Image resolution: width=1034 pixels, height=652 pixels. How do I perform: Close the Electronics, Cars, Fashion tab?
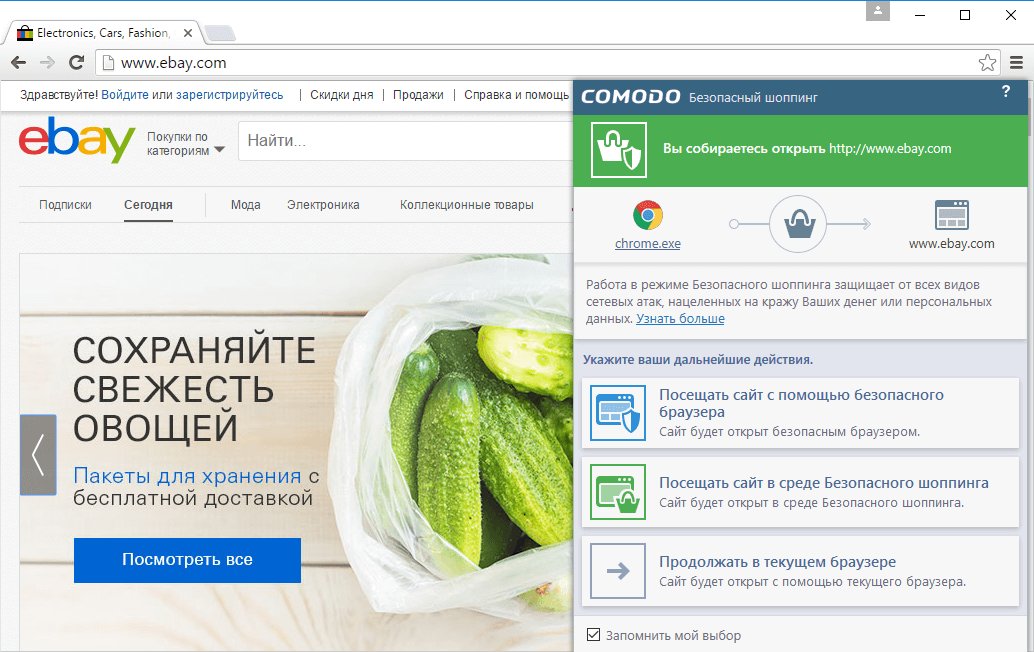188,33
